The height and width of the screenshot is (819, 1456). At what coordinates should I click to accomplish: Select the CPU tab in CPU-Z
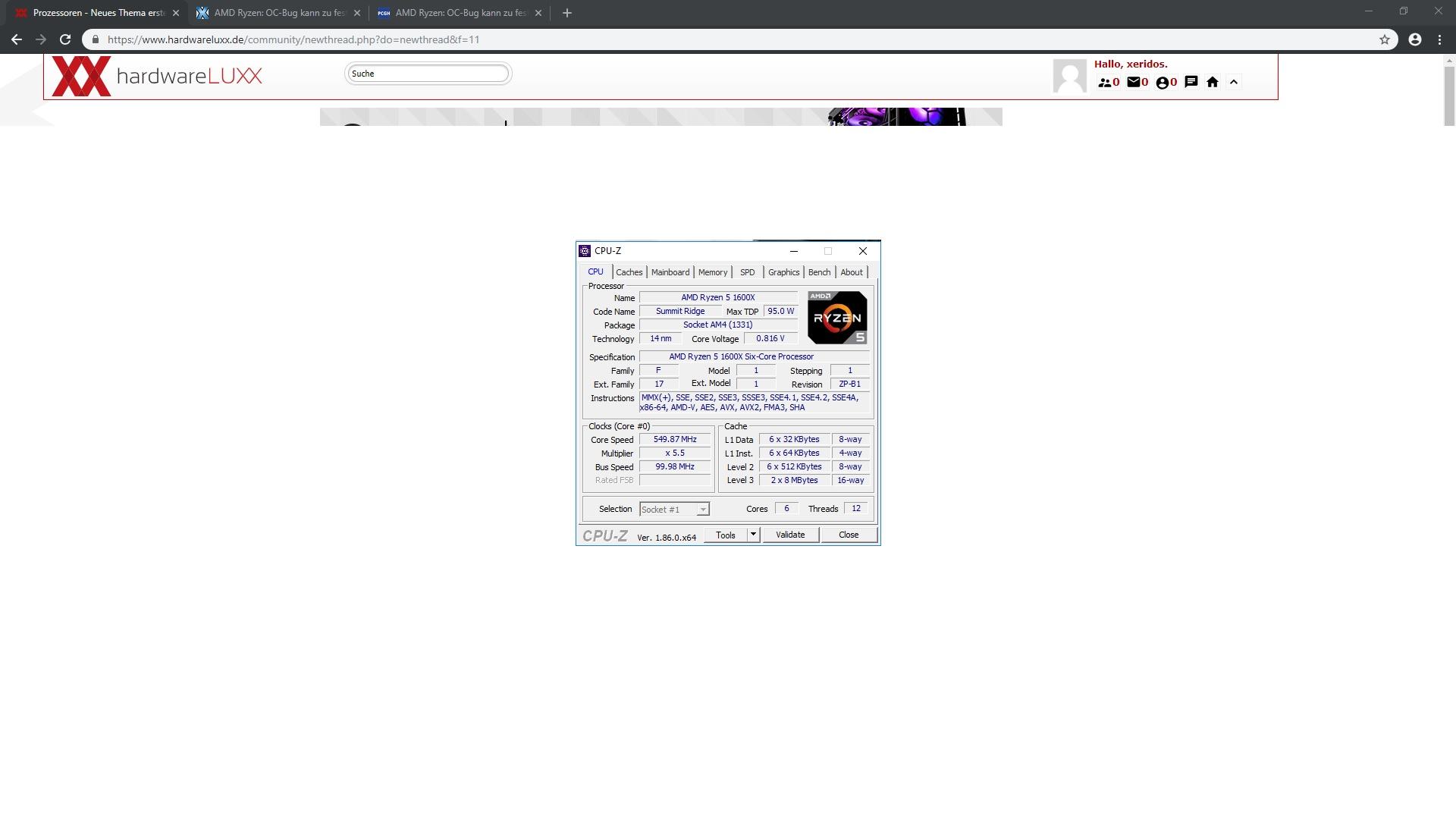(596, 272)
